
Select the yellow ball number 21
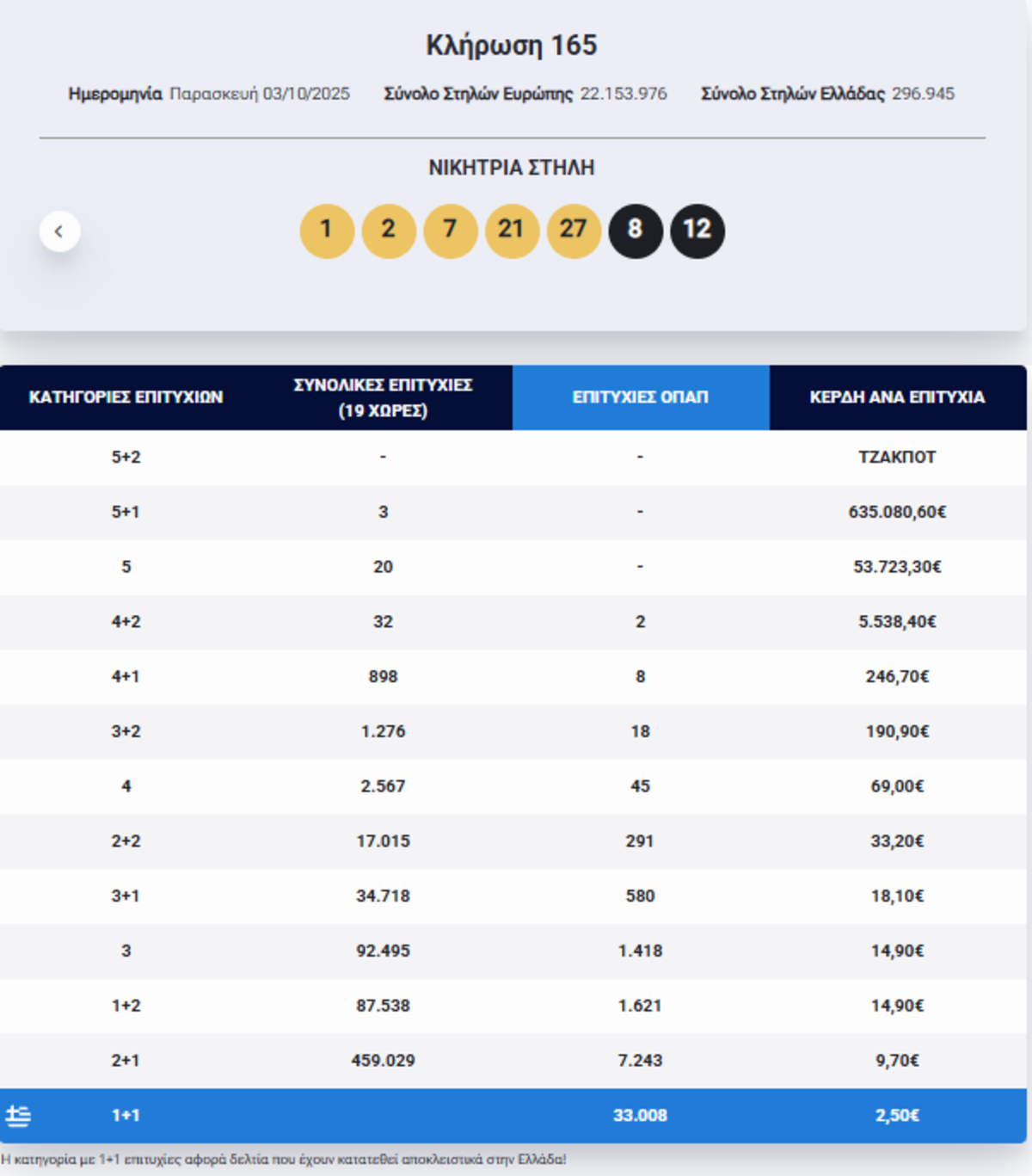point(512,231)
